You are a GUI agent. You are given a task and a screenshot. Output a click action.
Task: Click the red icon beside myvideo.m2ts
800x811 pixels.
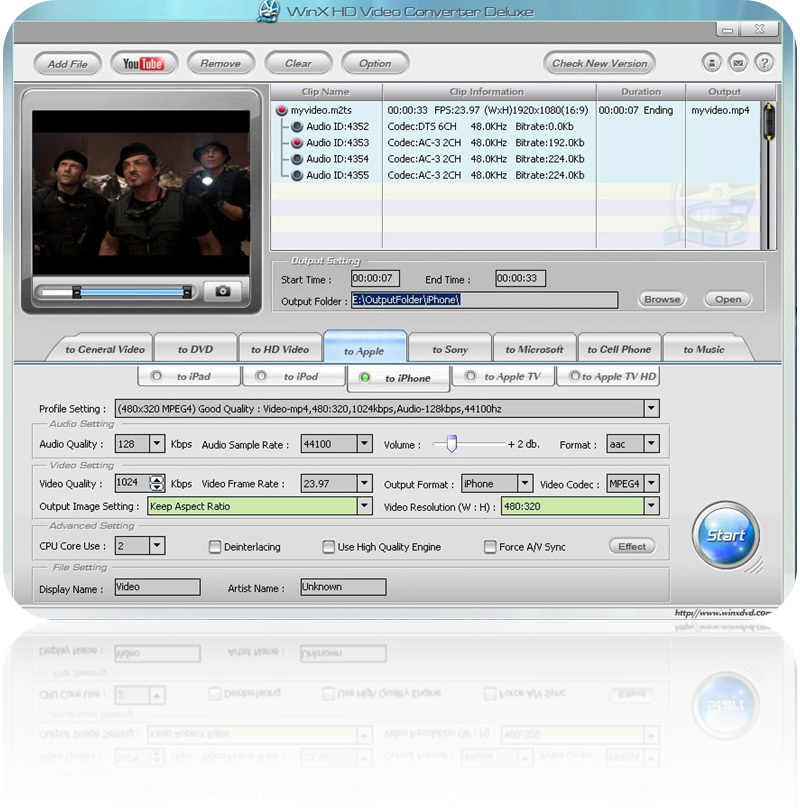(281, 110)
